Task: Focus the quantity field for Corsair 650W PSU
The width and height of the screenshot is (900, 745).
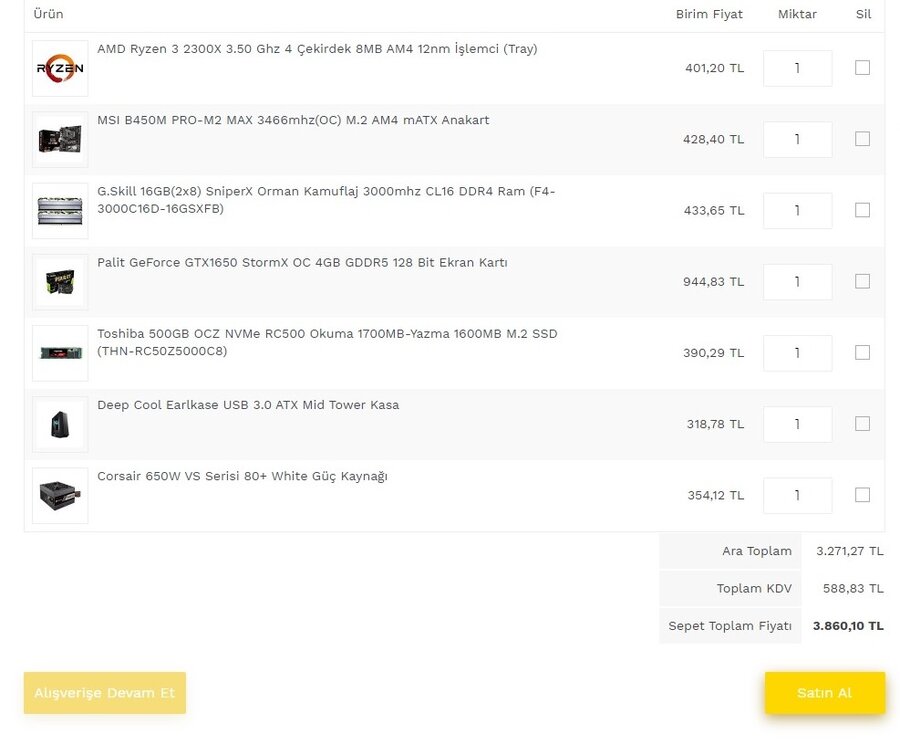Action: 797,495
